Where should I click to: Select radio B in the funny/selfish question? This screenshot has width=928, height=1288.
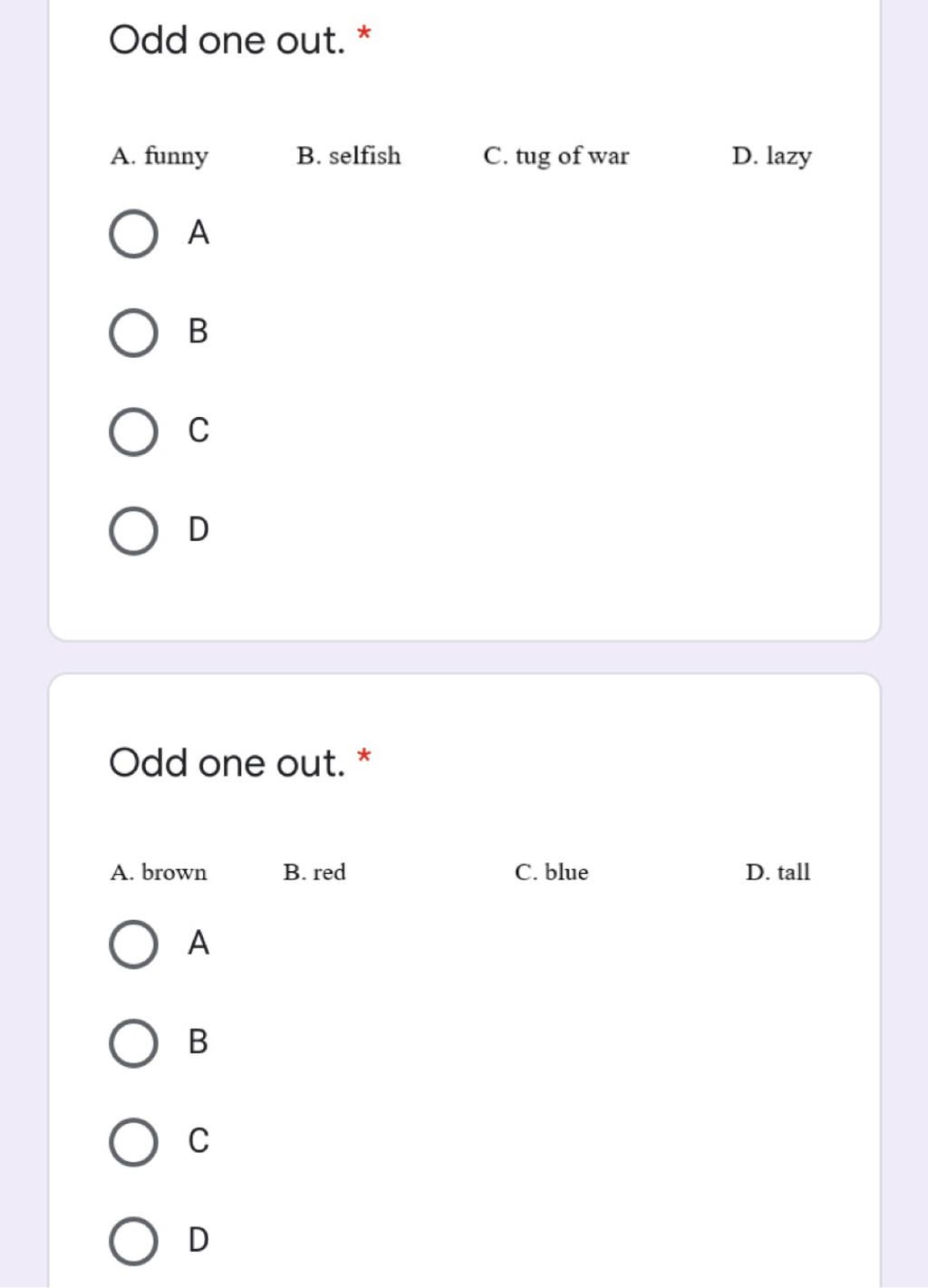[x=133, y=333]
